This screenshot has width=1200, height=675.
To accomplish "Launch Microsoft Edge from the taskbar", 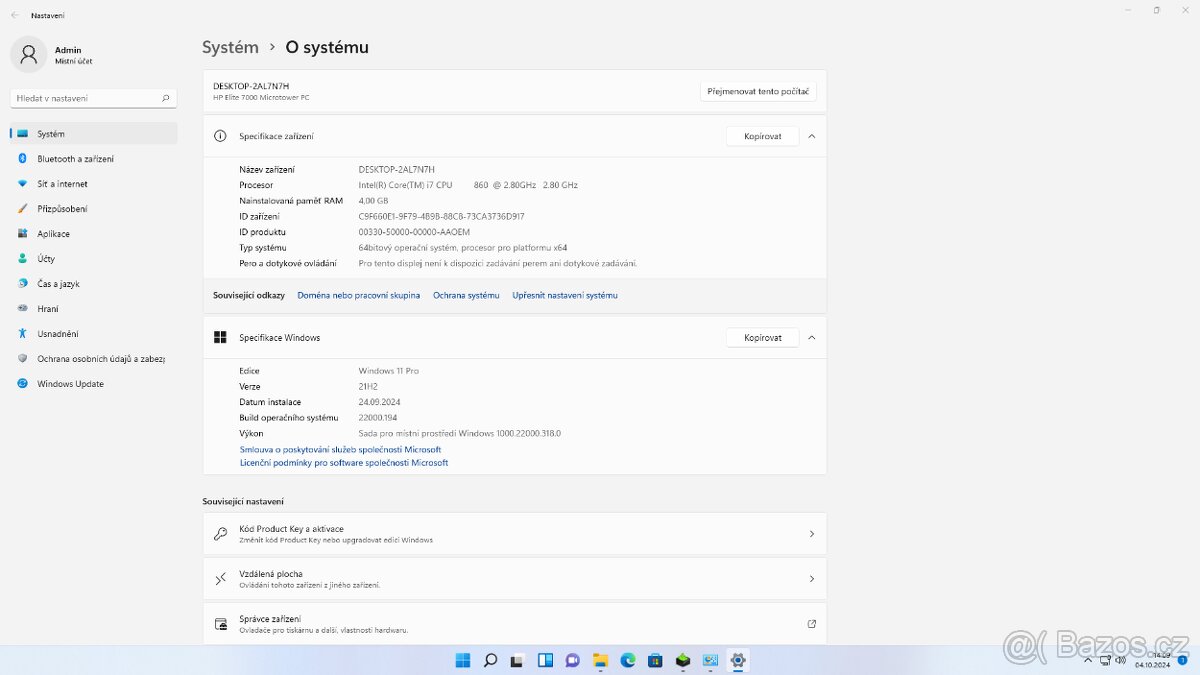I will click(628, 660).
